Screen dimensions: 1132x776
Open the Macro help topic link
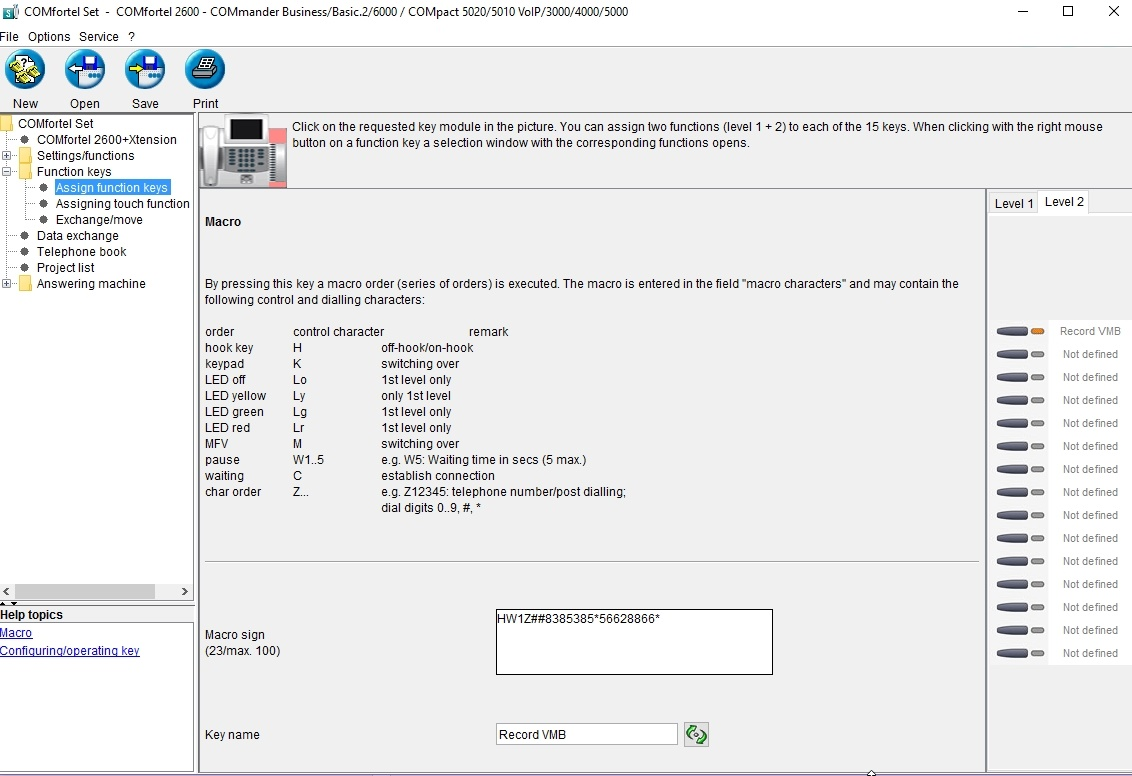[16, 633]
